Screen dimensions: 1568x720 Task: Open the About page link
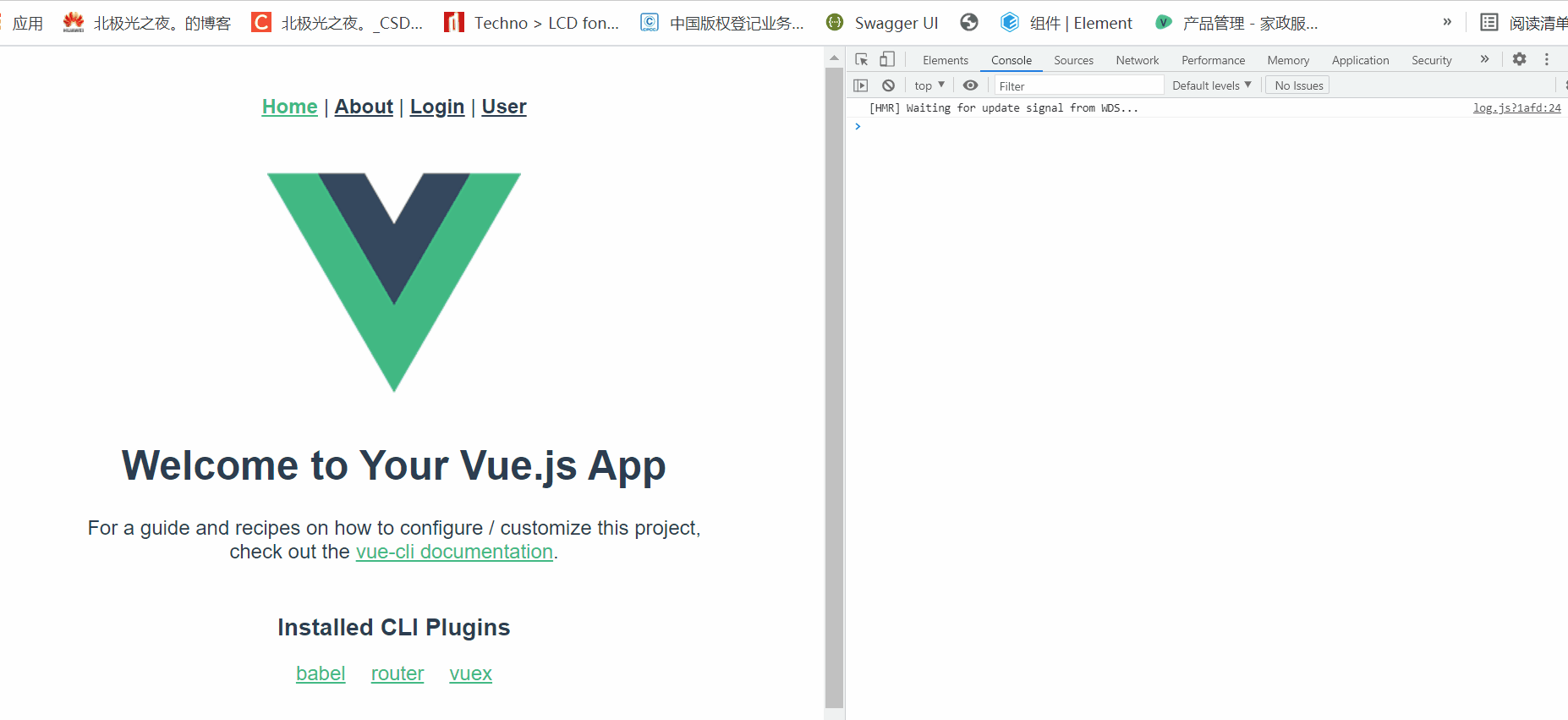364,107
